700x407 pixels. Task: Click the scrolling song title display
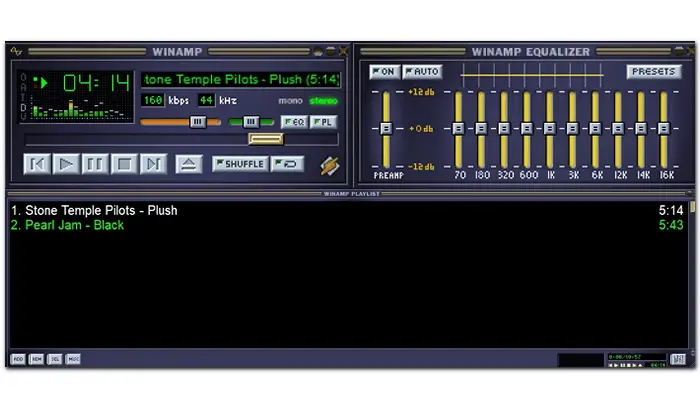coord(241,80)
